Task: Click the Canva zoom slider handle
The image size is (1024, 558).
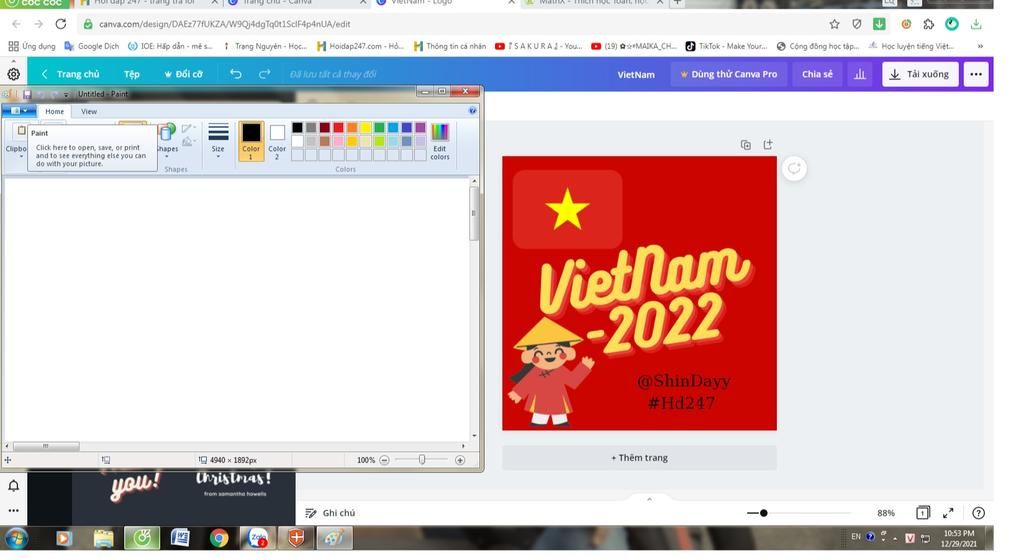Action: coord(763,513)
